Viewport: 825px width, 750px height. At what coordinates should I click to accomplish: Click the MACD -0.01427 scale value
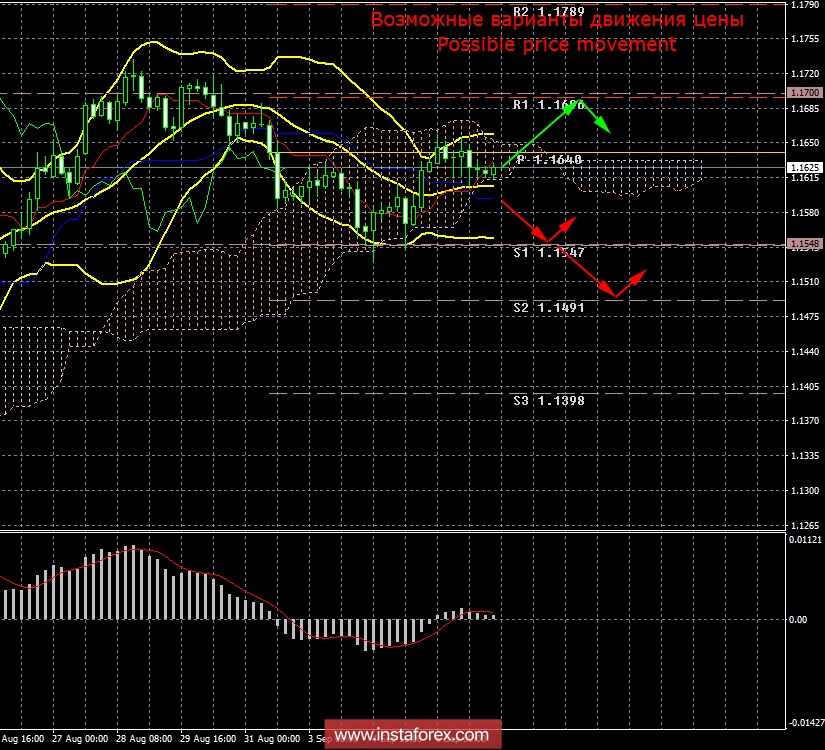[x=806, y=723]
